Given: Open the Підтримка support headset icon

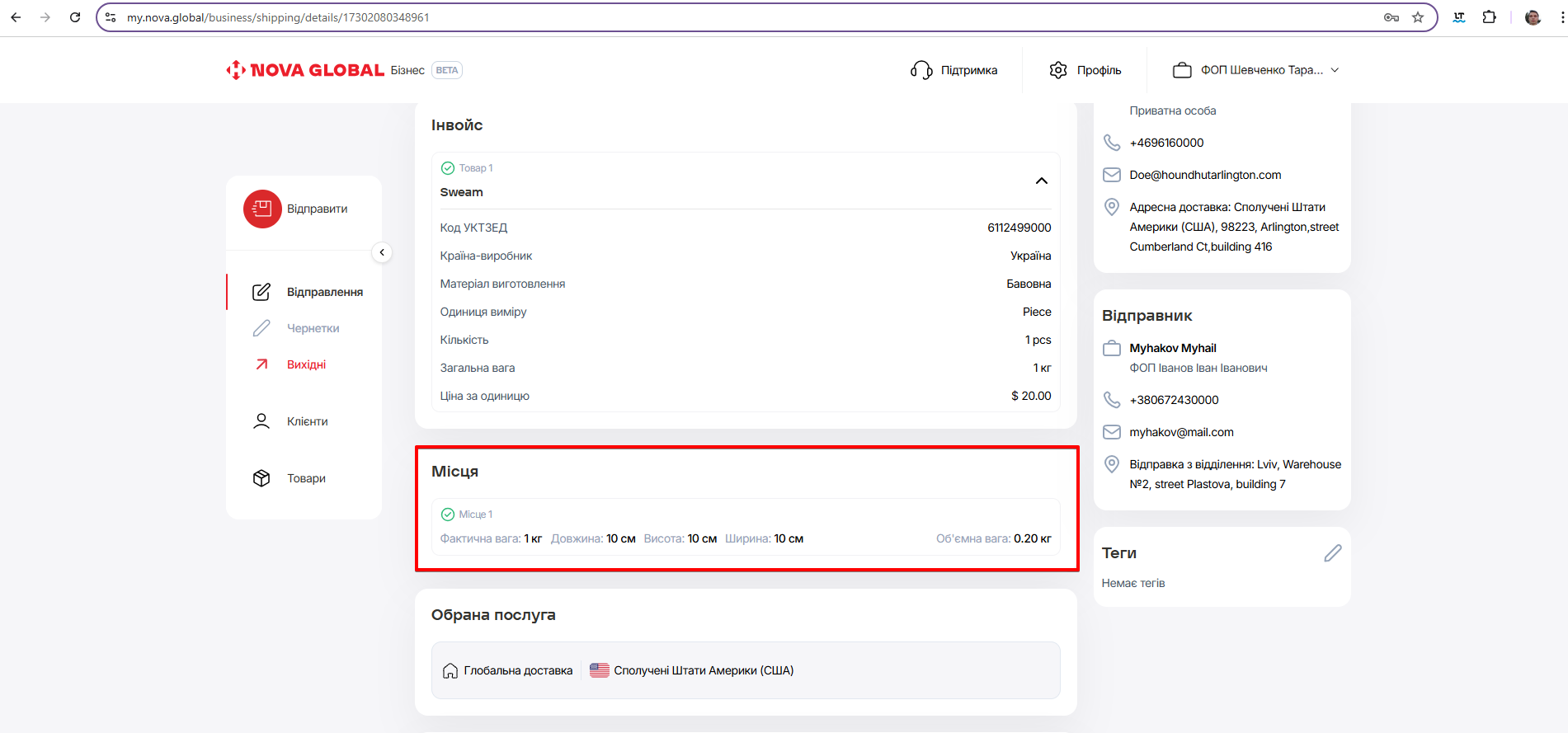Looking at the screenshot, I should (921, 70).
